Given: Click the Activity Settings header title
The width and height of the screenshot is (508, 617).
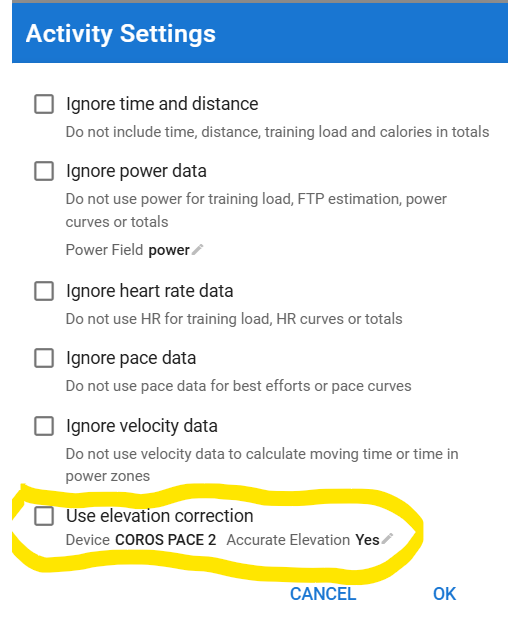Looking at the screenshot, I should coord(121,33).
